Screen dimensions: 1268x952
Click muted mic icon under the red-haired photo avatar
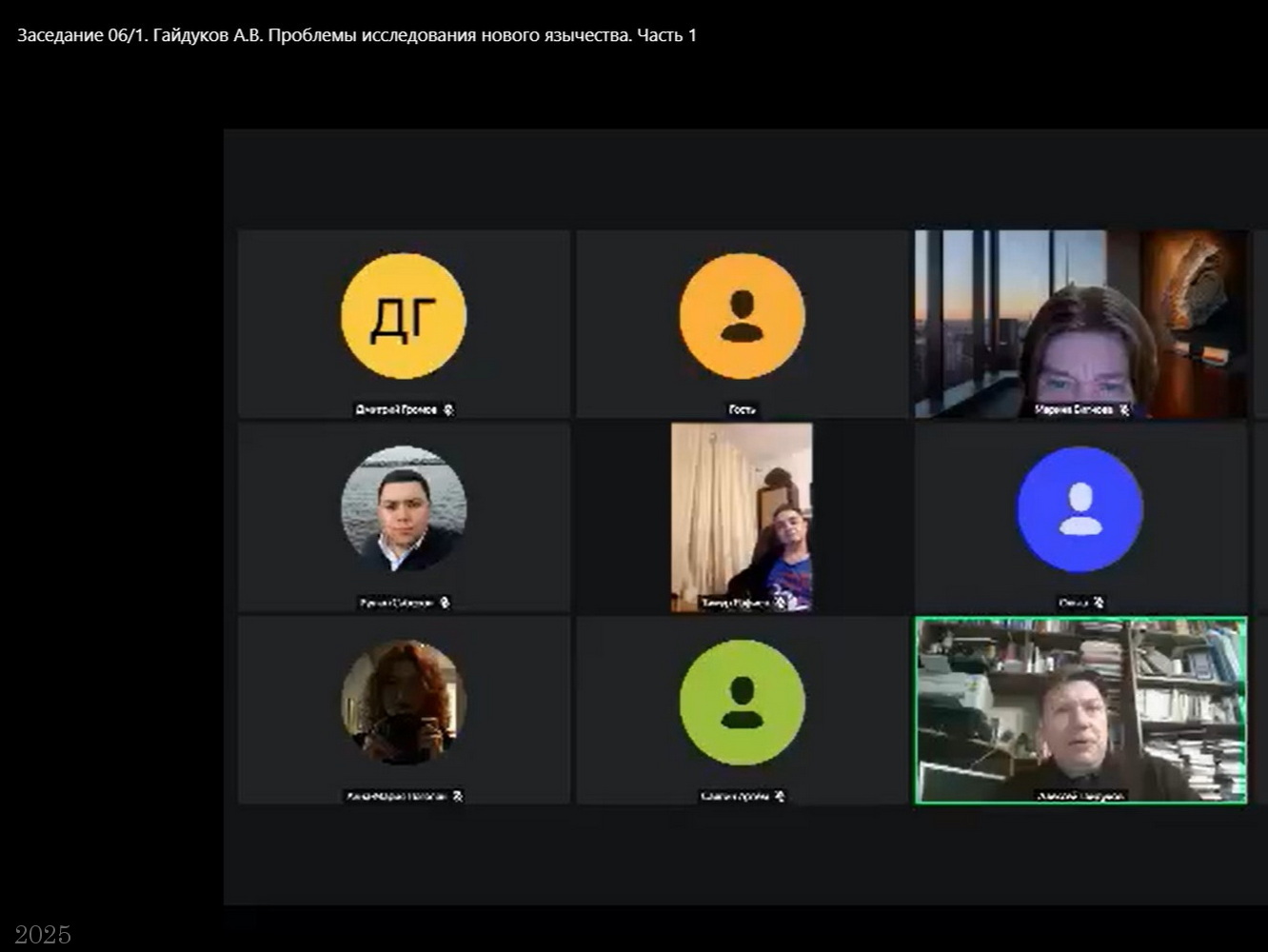pos(457,796)
